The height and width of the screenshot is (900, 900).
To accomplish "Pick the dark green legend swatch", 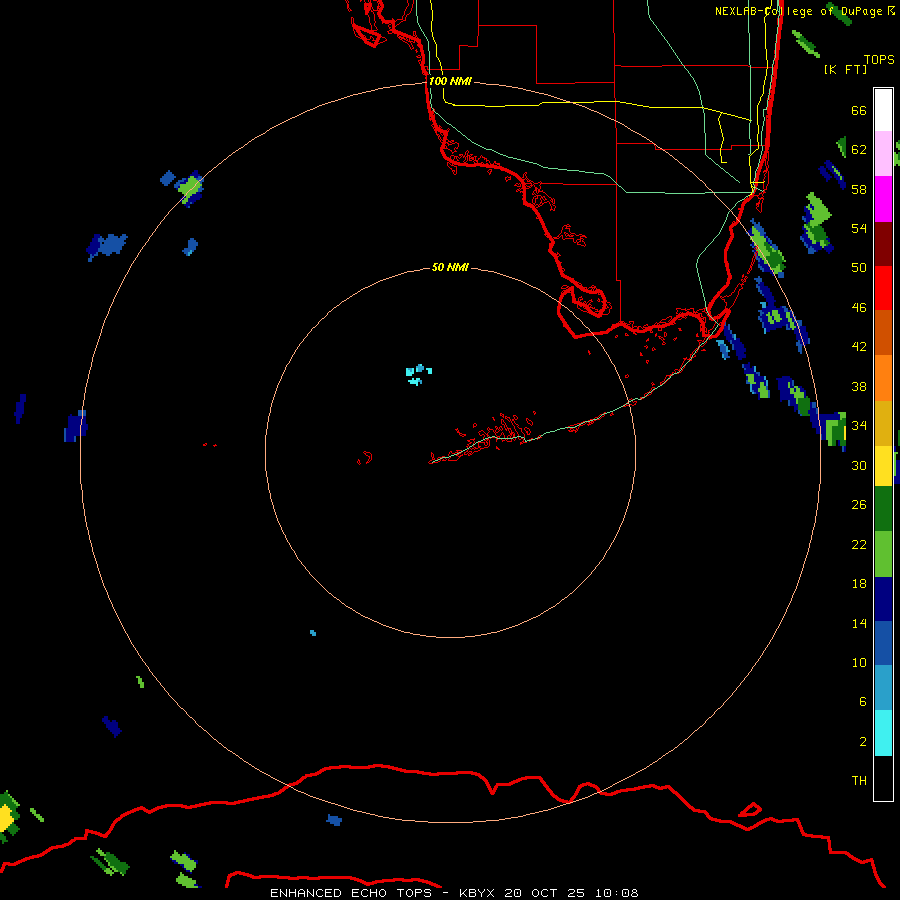I will [x=883, y=509].
